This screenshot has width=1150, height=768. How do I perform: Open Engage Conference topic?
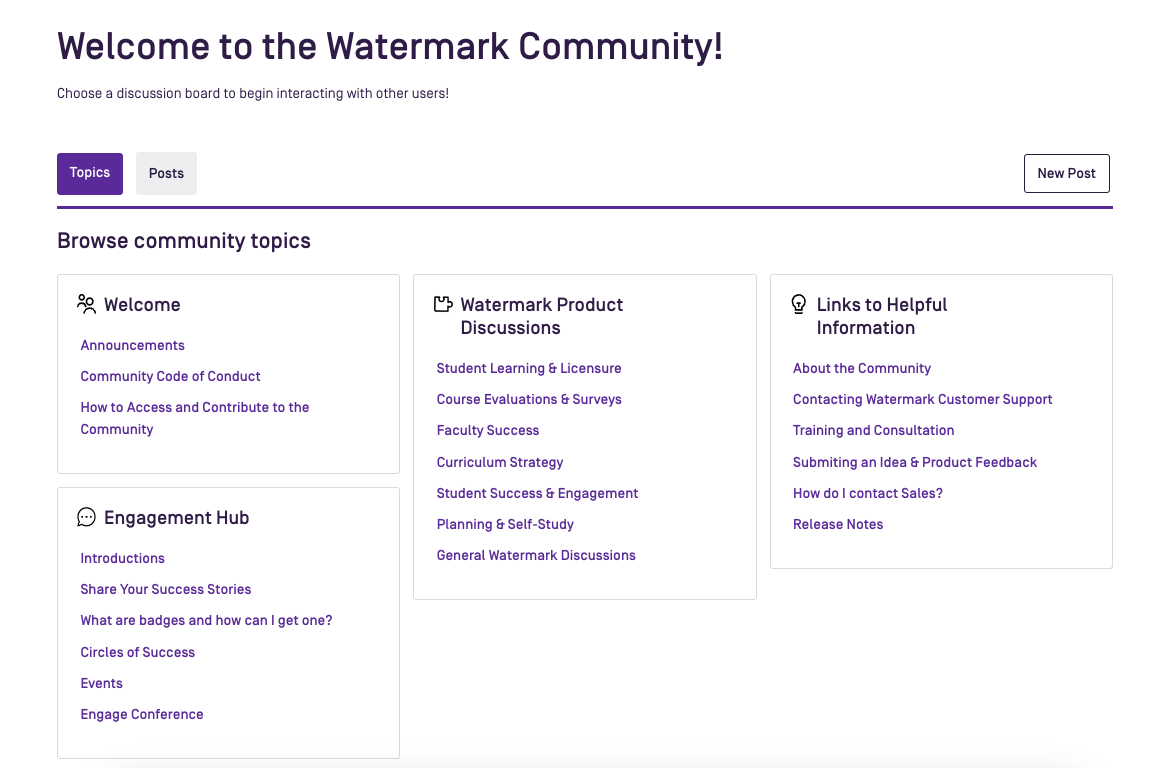pyautogui.click(x=142, y=714)
